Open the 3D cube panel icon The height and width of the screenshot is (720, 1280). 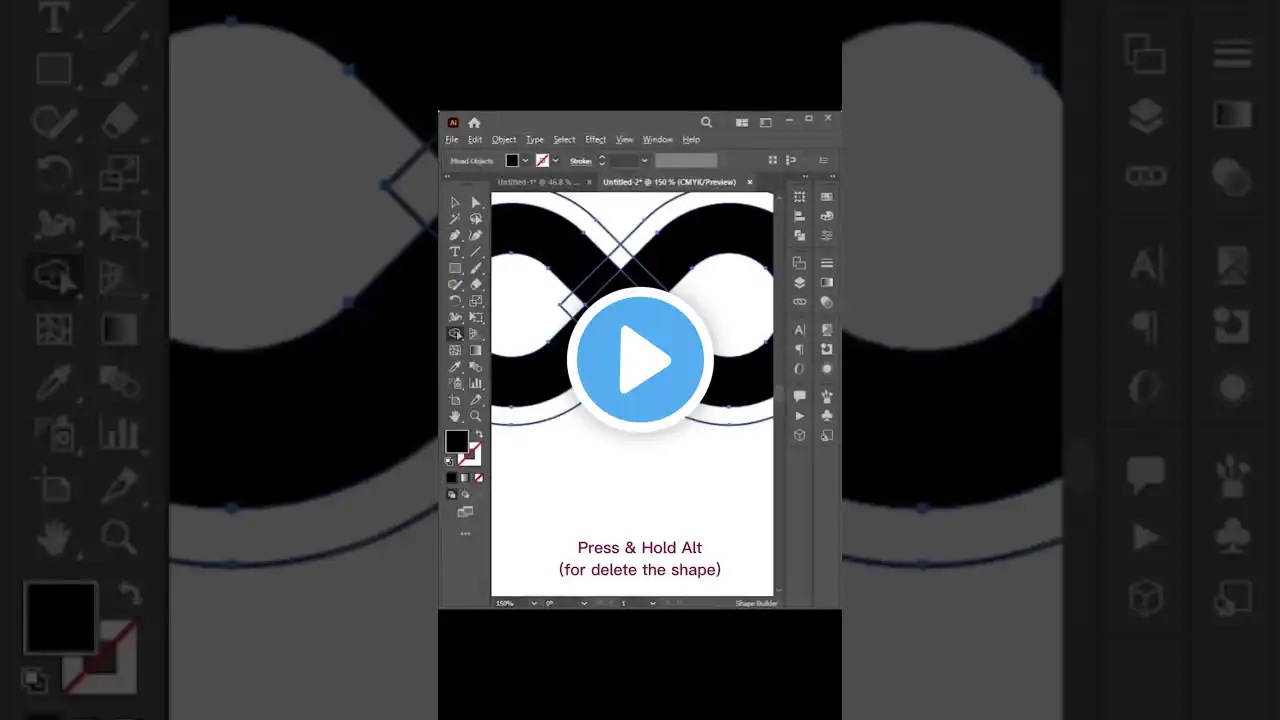(x=799, y=435)
